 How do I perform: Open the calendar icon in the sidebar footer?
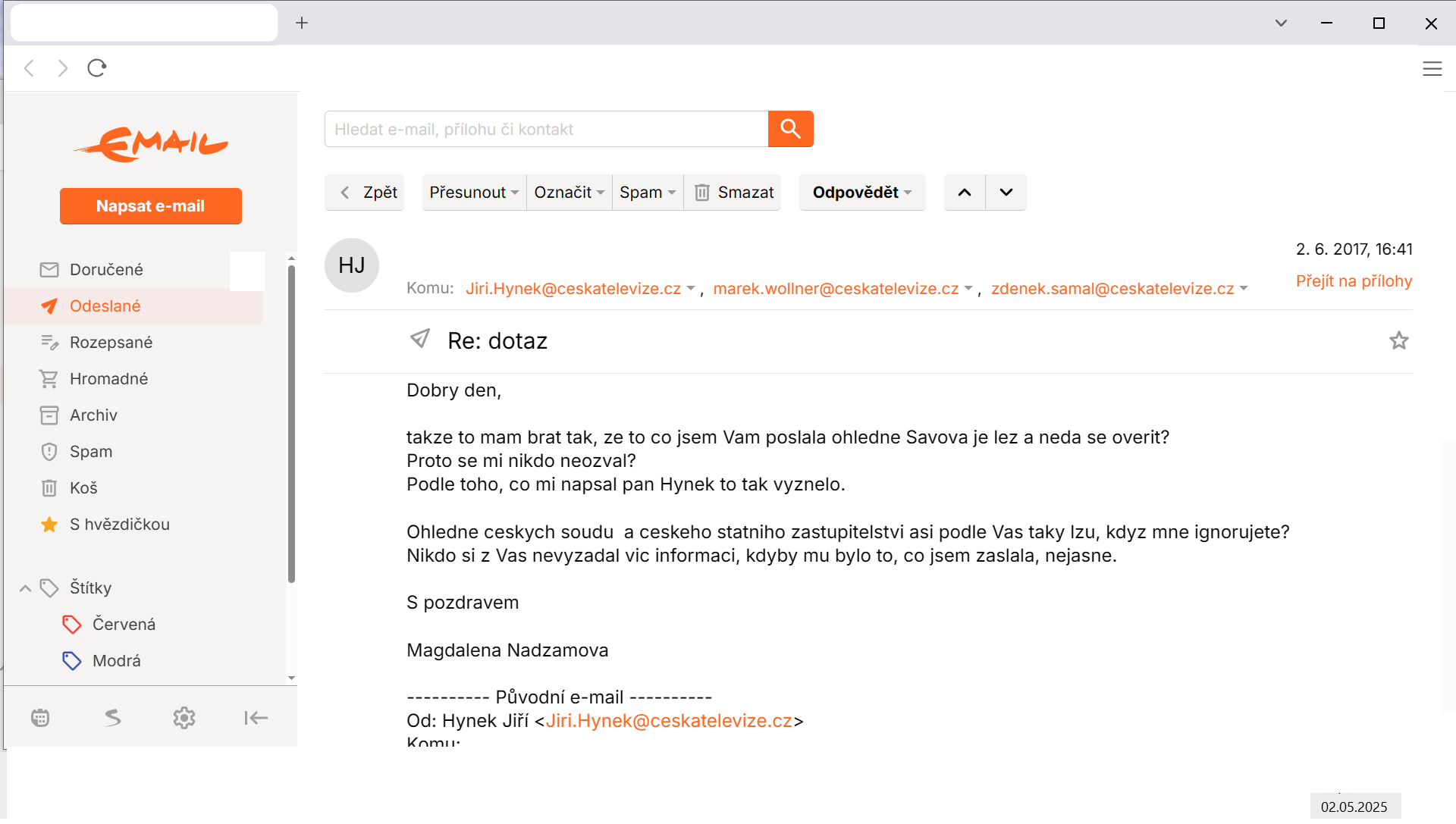click(x=40, y=717)
